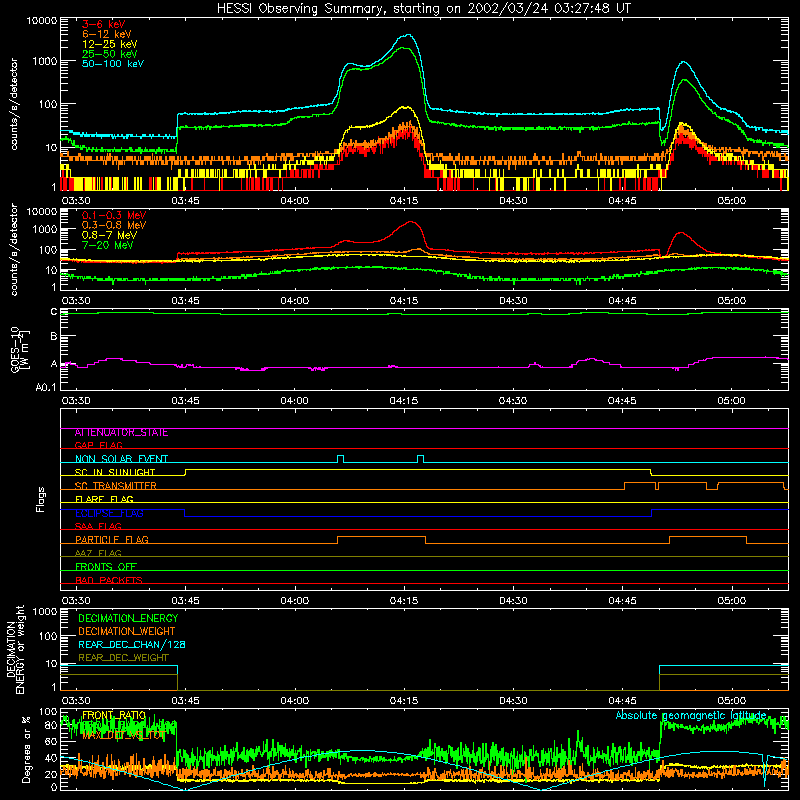Click the FLARE_FLAG label

104,499
